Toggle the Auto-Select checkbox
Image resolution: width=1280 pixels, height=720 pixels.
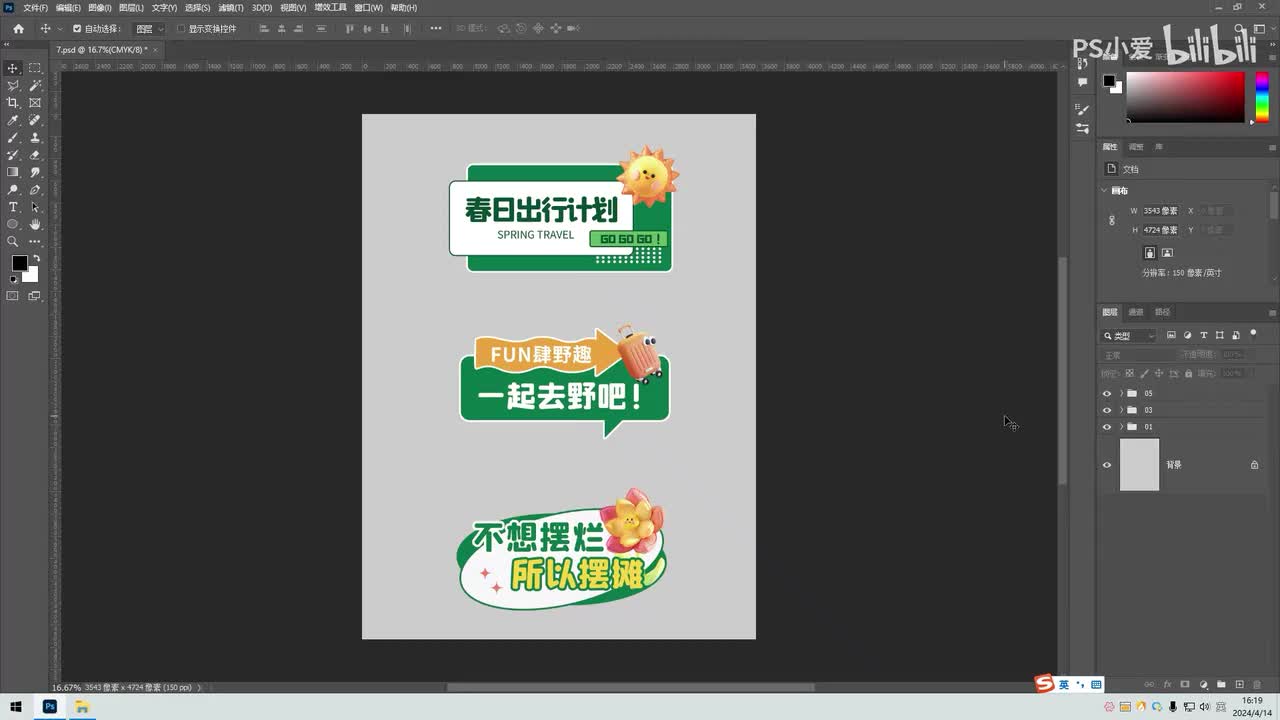(77, 29)
